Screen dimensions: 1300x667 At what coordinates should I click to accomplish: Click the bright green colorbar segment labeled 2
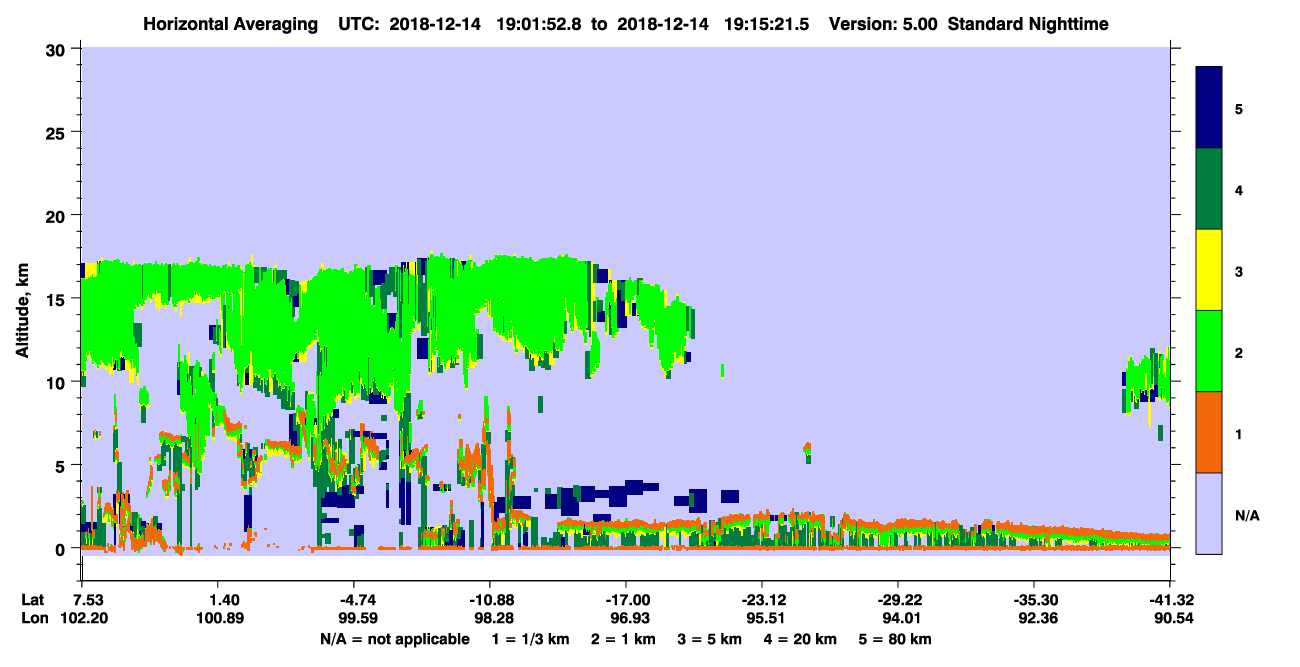pyautogui.click(x=1209, y=351)
